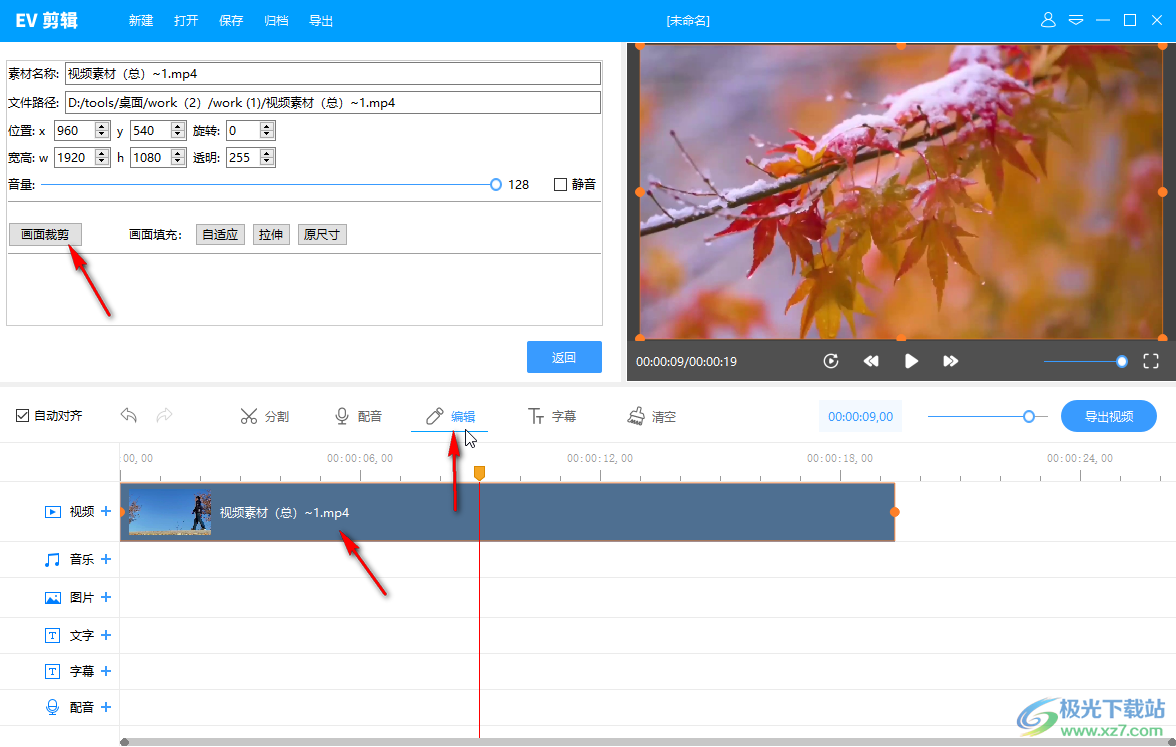The height and width of the screenshot is (747, 1176).
Task: Select the 编辑 edit tab
Action: point(450,416)
